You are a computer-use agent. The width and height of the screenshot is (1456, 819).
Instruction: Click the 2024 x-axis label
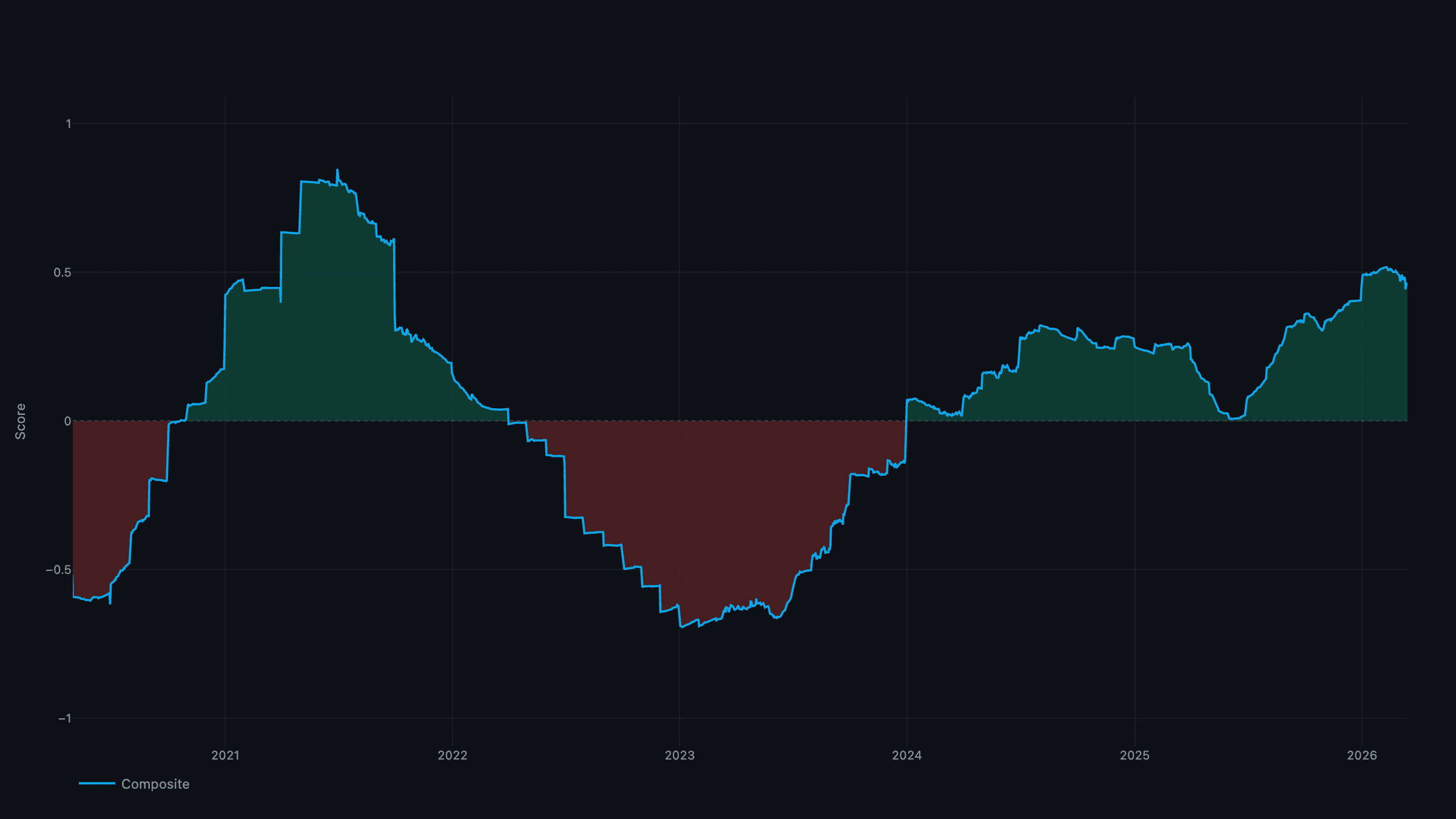click(907, 755)
